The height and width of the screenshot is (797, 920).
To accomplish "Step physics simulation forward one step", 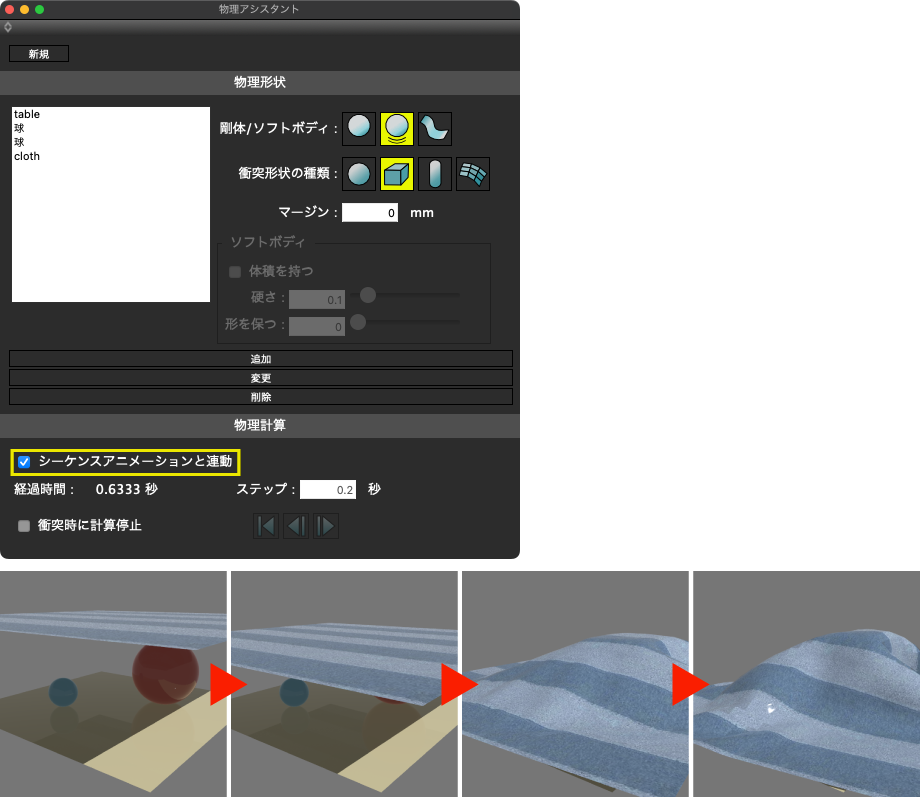I will tap(326, 526).
